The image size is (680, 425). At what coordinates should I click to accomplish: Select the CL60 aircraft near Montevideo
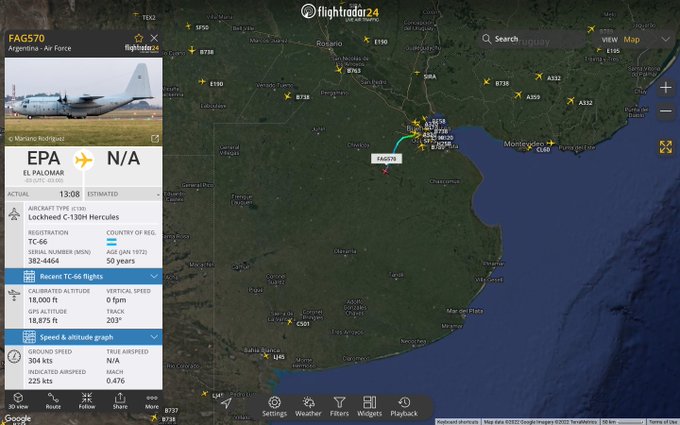(x=530, y=148)
